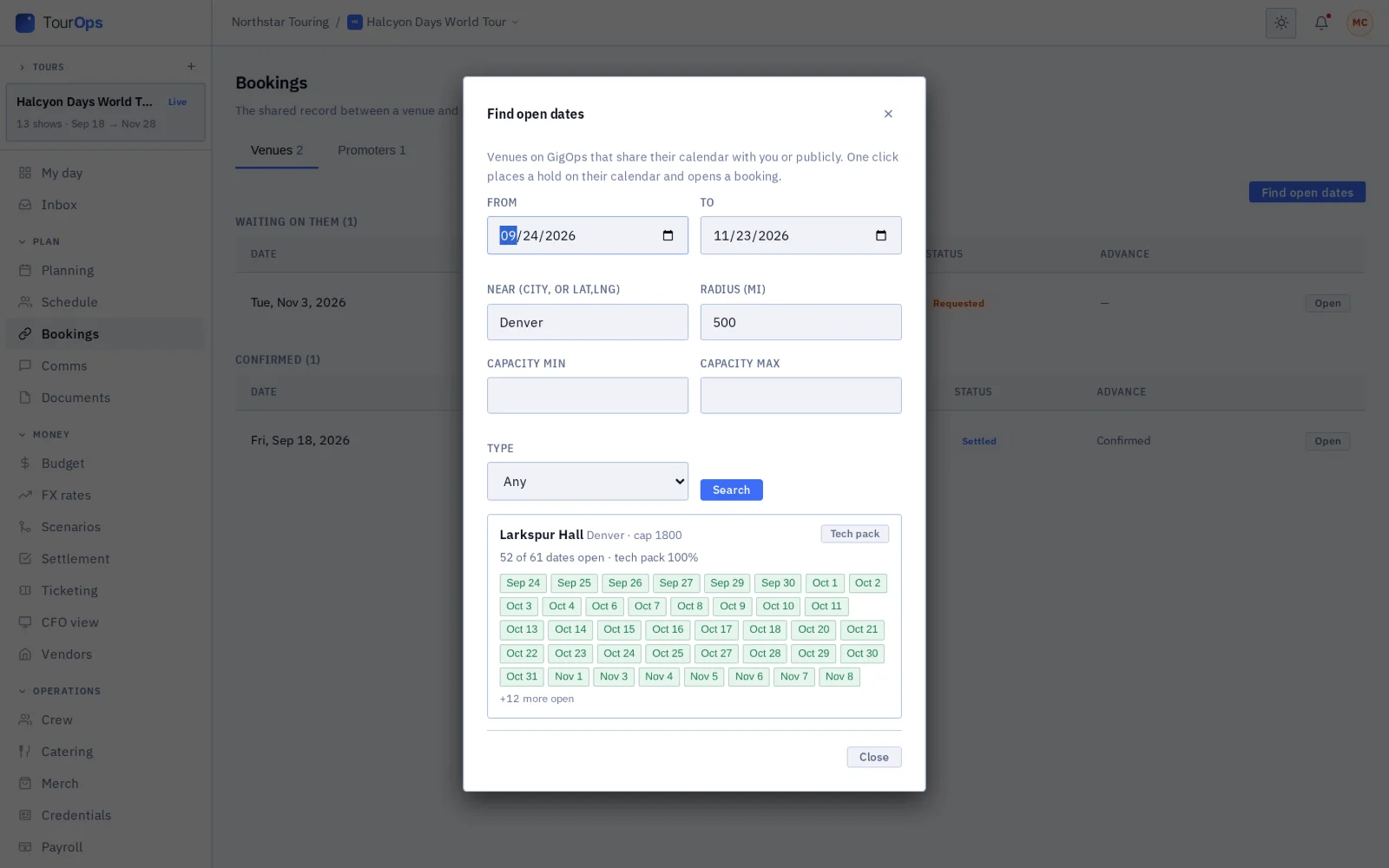Expand the TOURS sidebar section
Screen dimensions: 1389x868
tap(41, 67)
